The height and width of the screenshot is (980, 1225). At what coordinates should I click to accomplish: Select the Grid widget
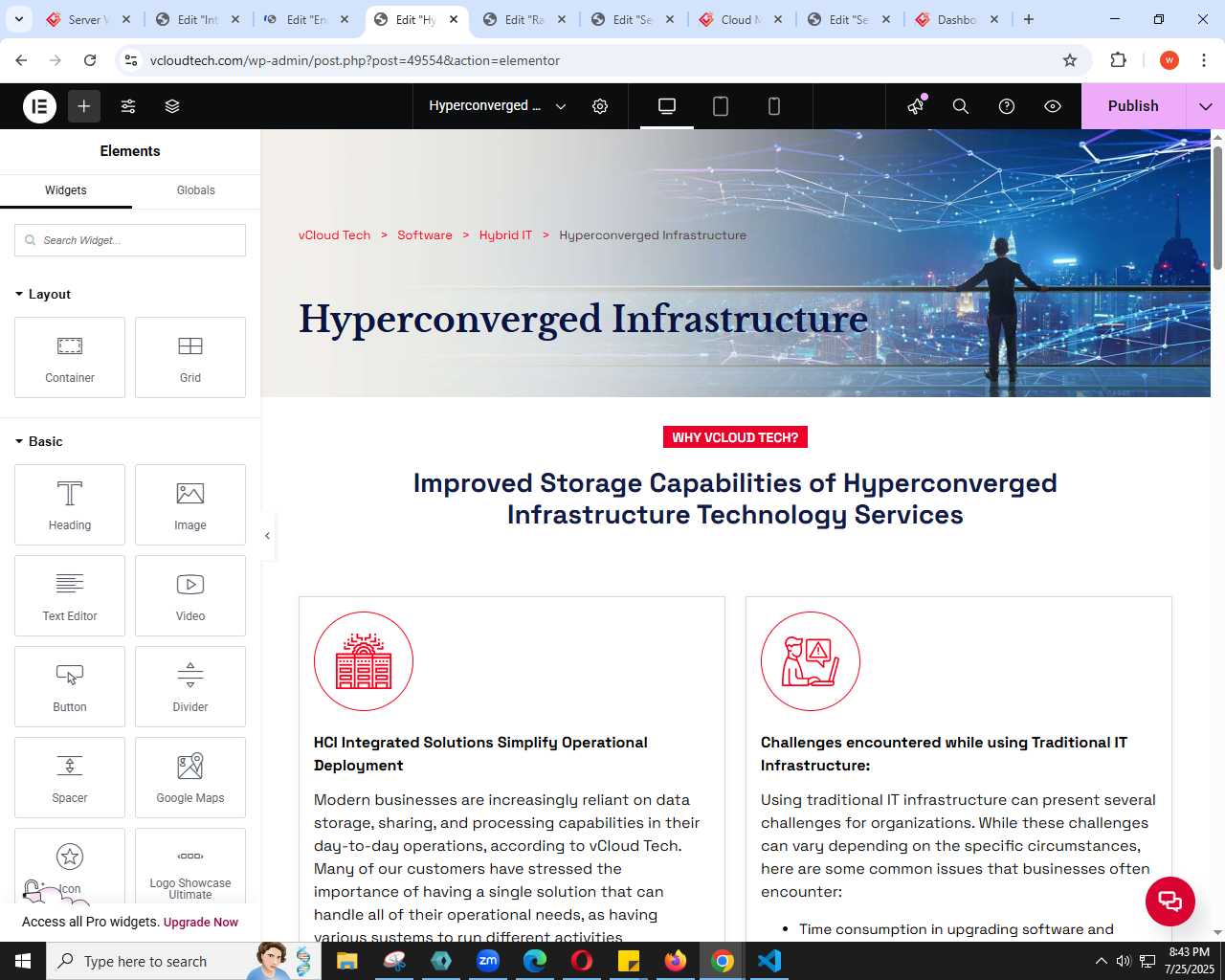pyautogui.click(x=190, y=357)
